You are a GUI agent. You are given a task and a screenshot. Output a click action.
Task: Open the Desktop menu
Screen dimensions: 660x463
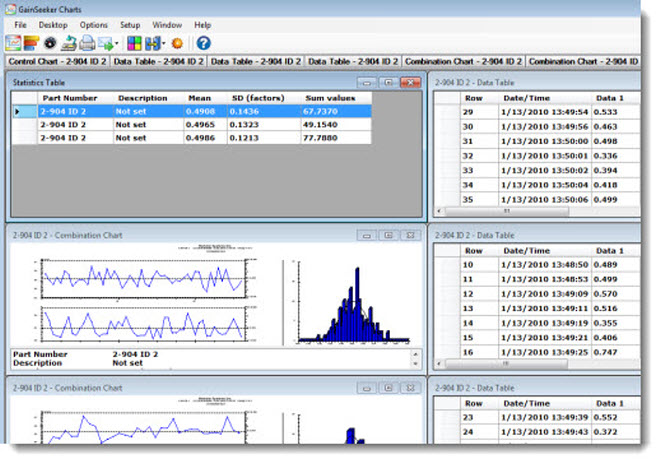point(54,24)
